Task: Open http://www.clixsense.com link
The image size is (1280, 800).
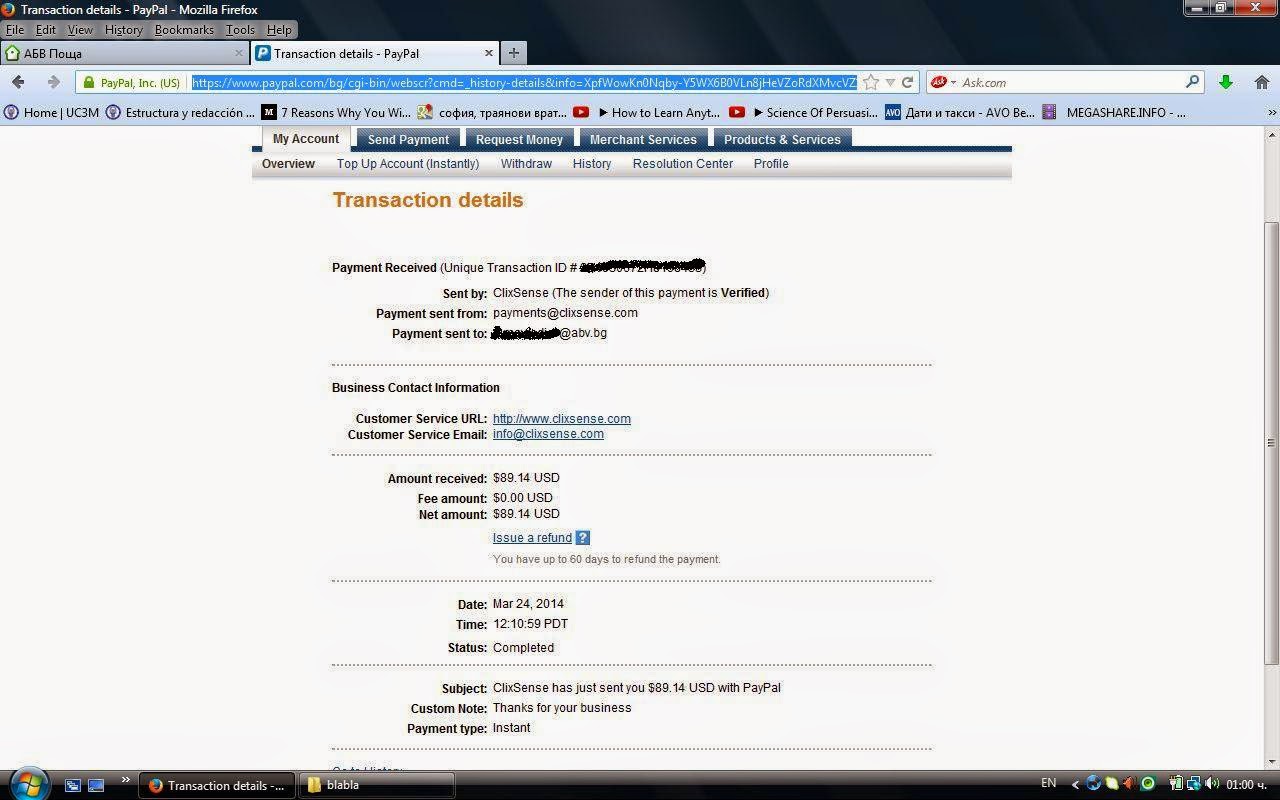Action: (x=562, y=419)
